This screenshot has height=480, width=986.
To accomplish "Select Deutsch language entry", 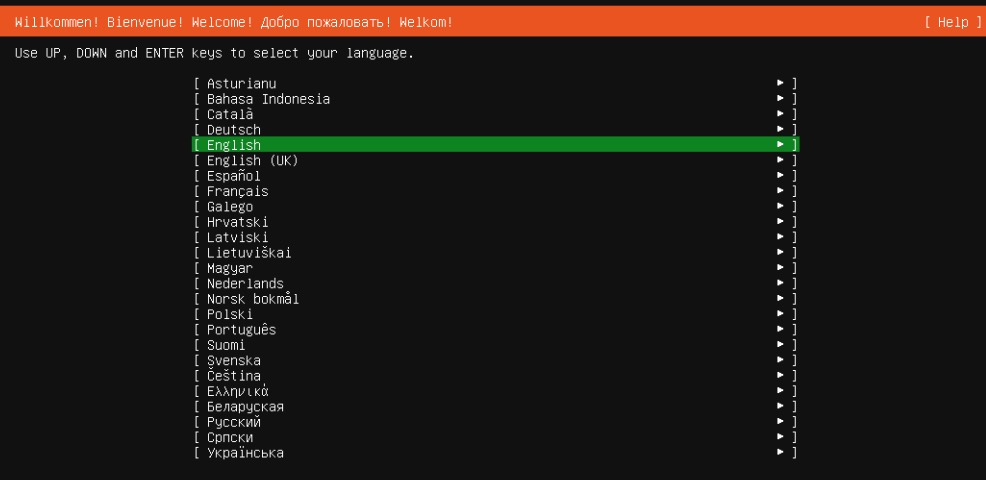I will pyautogui.click(x=496, y=130).
